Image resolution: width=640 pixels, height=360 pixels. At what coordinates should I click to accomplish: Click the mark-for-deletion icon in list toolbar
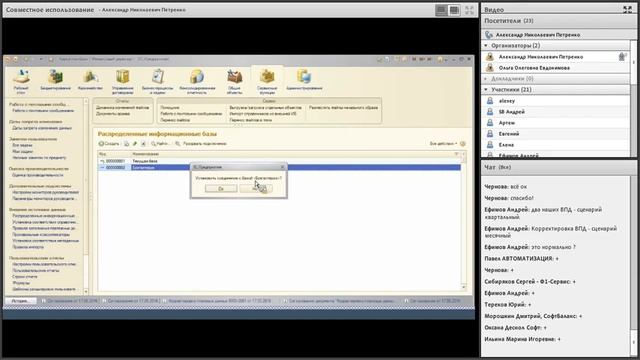pos(143,144)
